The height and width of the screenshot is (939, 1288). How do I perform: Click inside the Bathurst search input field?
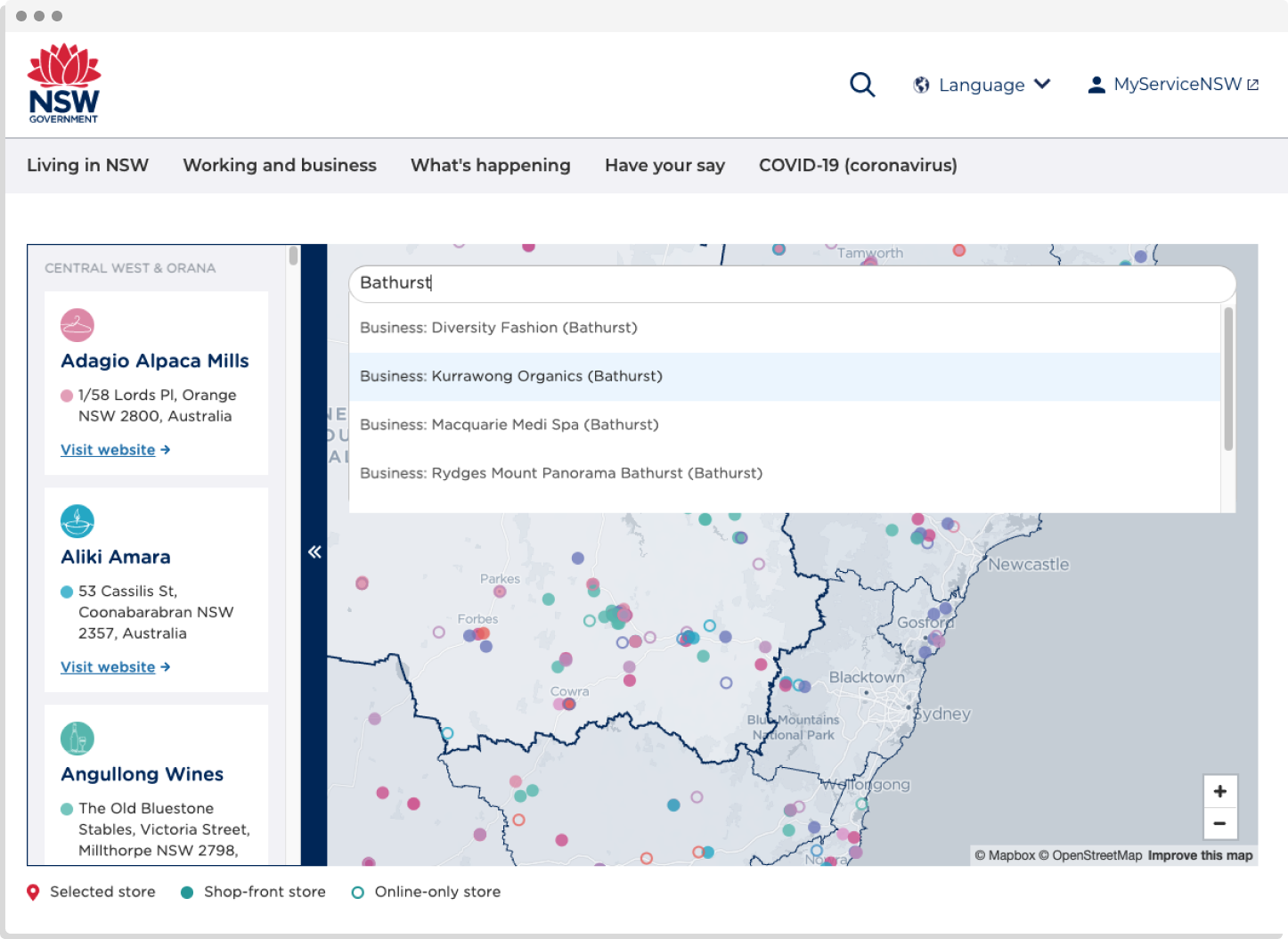click(x=792, y=283)
